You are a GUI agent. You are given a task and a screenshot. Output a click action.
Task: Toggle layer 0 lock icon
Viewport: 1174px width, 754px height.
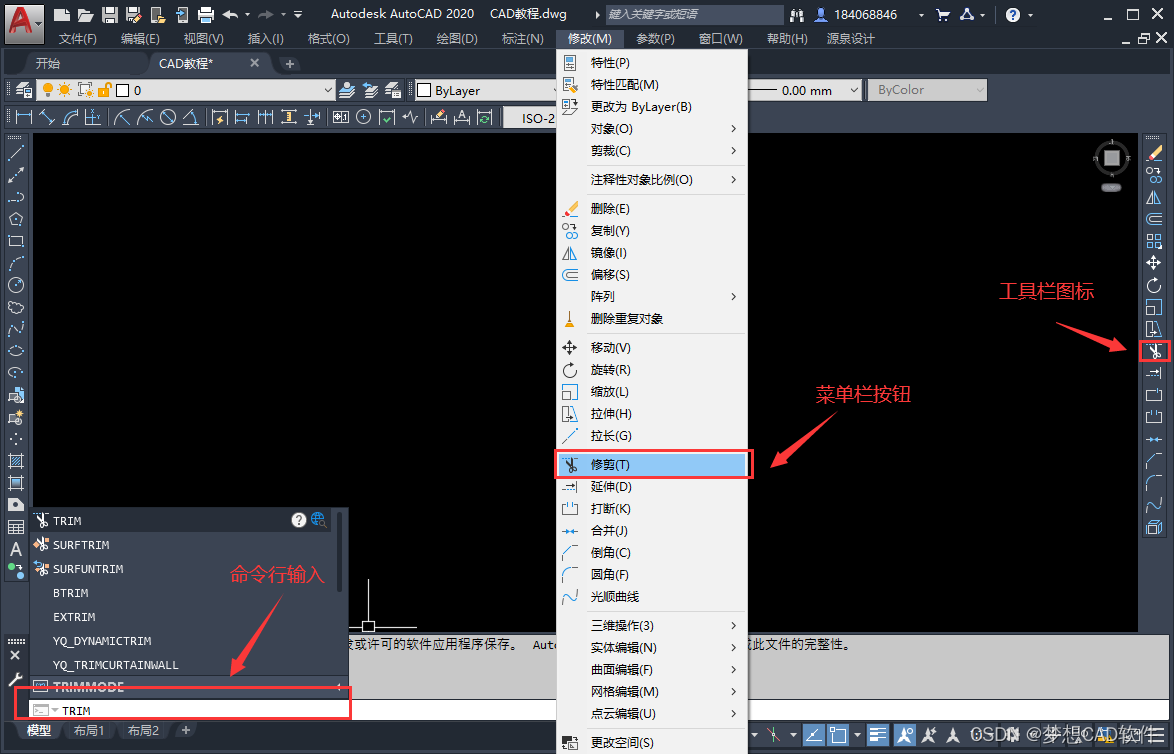(104, 90)
